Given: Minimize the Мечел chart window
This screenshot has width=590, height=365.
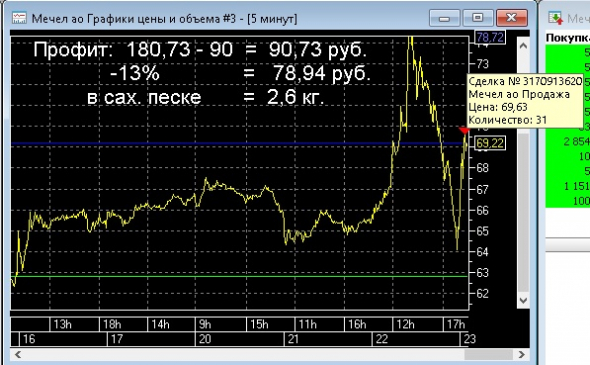Looking at the screenshot, I should 444,18.
